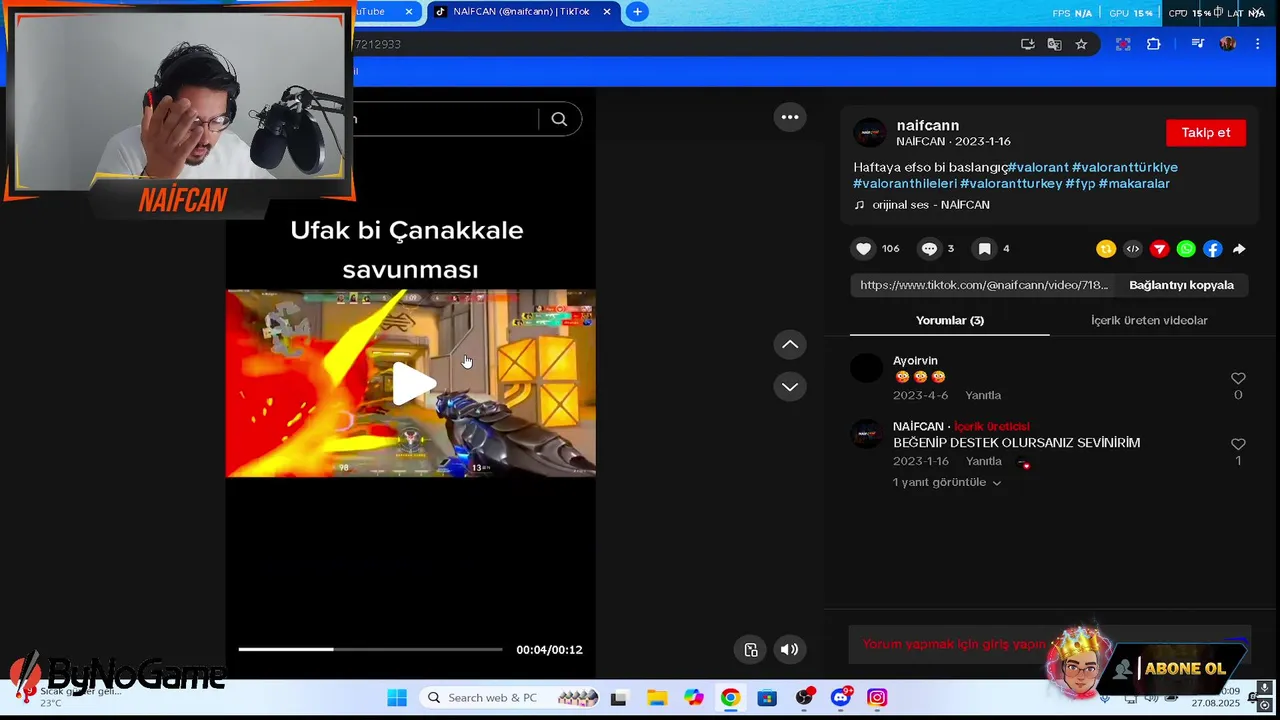Repost the video using yellow repost icon
1280x720 pixels.
[1106, 249]
